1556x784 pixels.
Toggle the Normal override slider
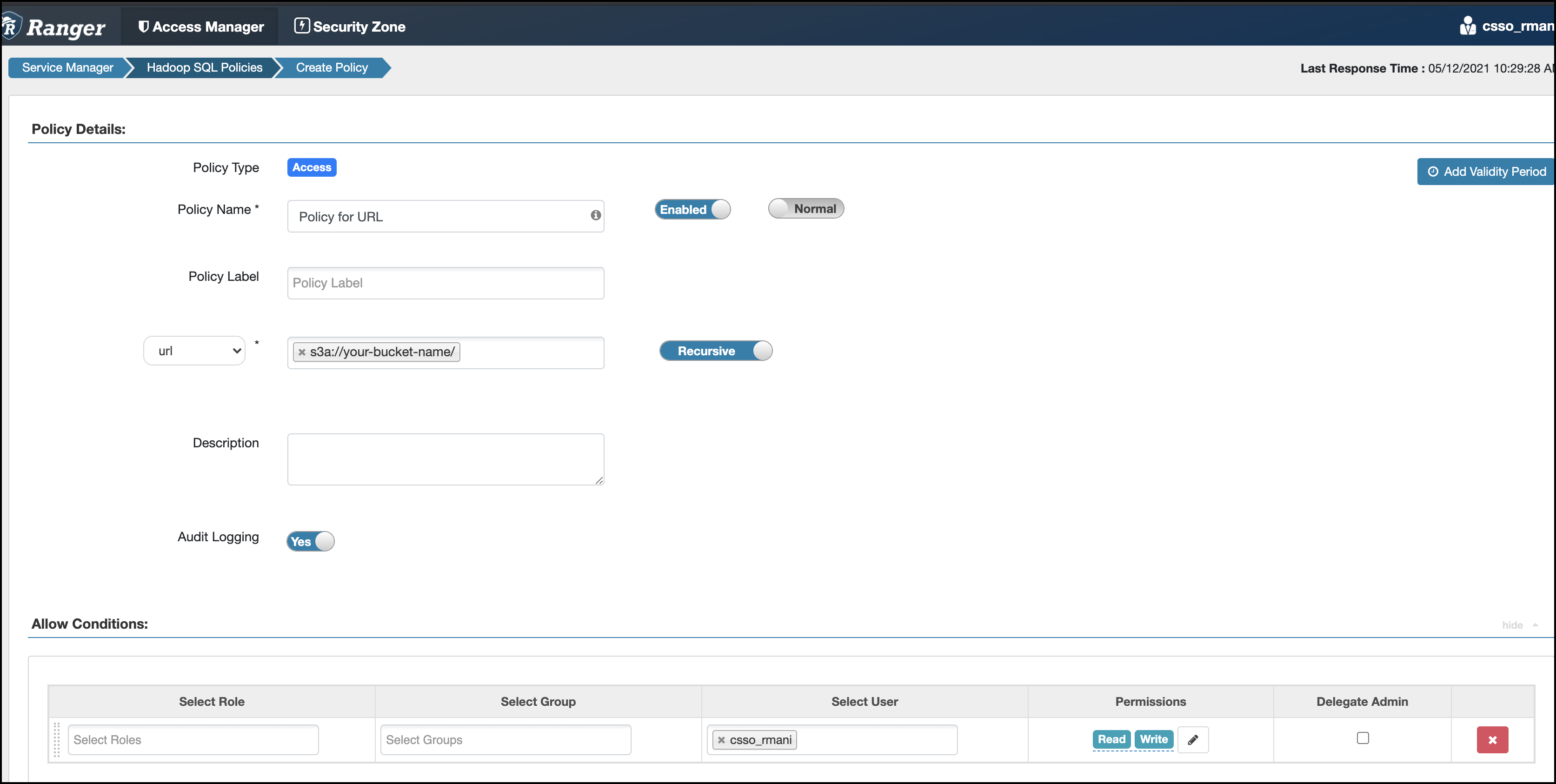tap(806, 208)
